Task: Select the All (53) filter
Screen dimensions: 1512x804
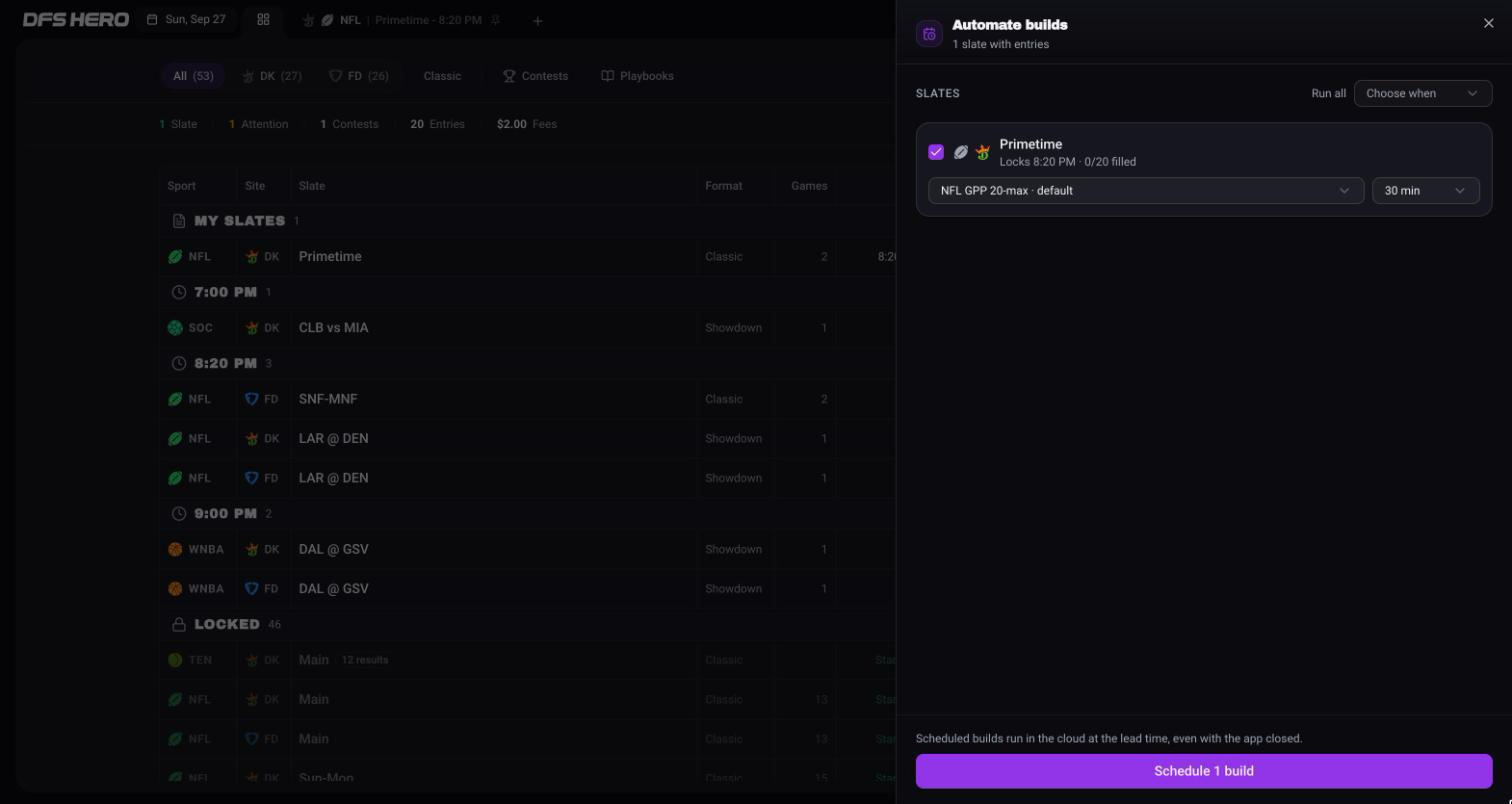Action: point(193,76)
